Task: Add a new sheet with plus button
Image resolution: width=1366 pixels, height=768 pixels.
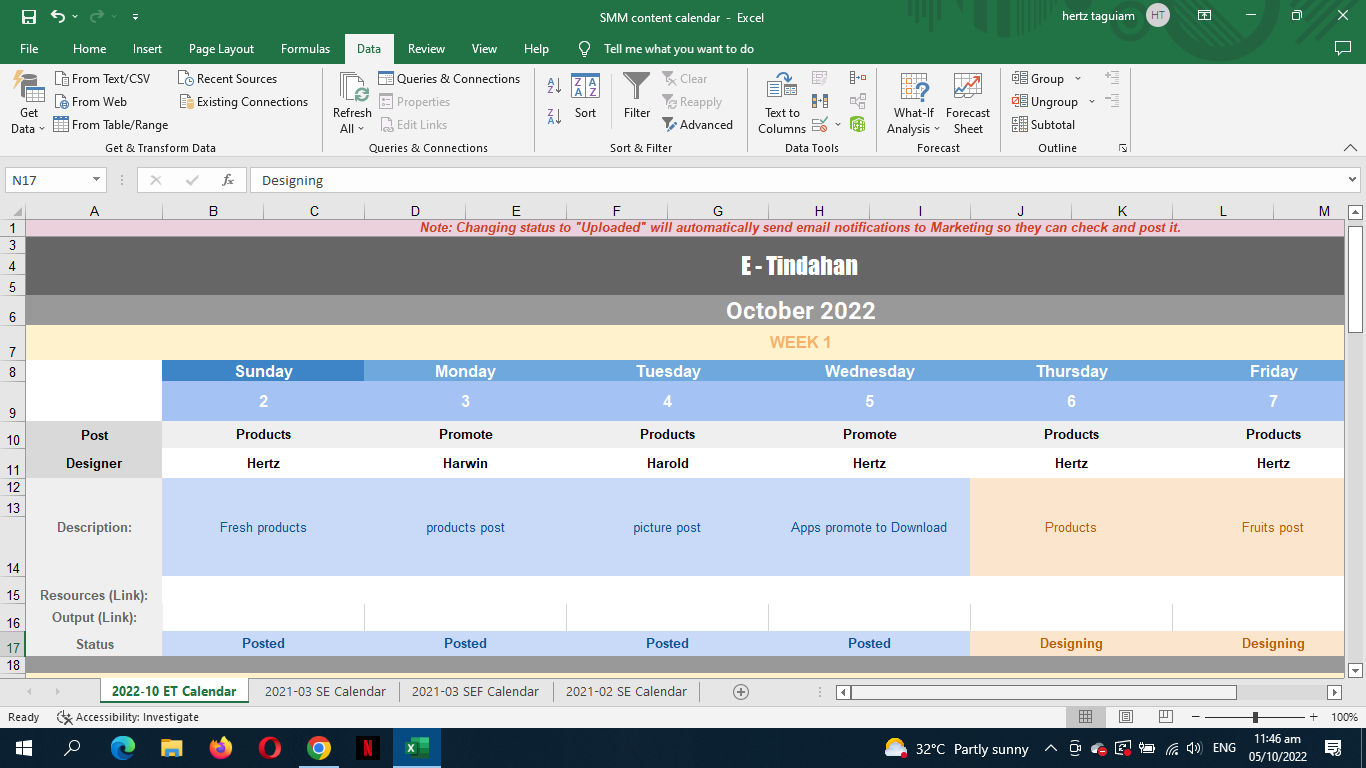Action: [741, 691]
